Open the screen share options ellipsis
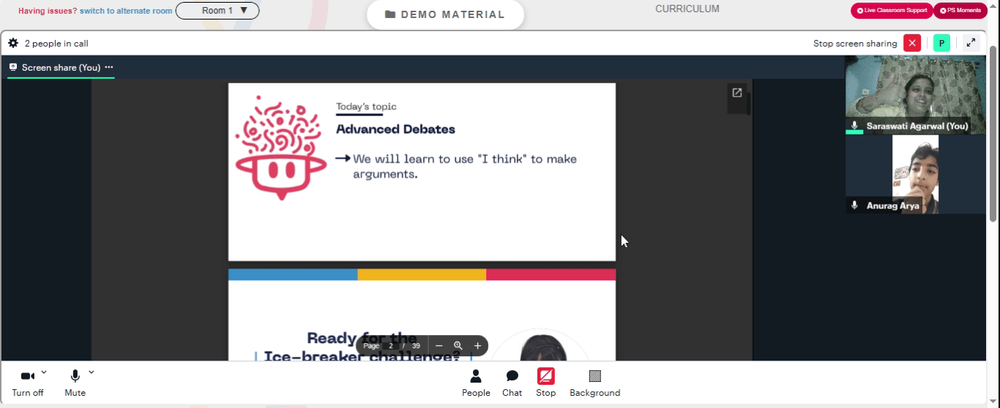Screen dimensions: 1000x408 (109, 67)
